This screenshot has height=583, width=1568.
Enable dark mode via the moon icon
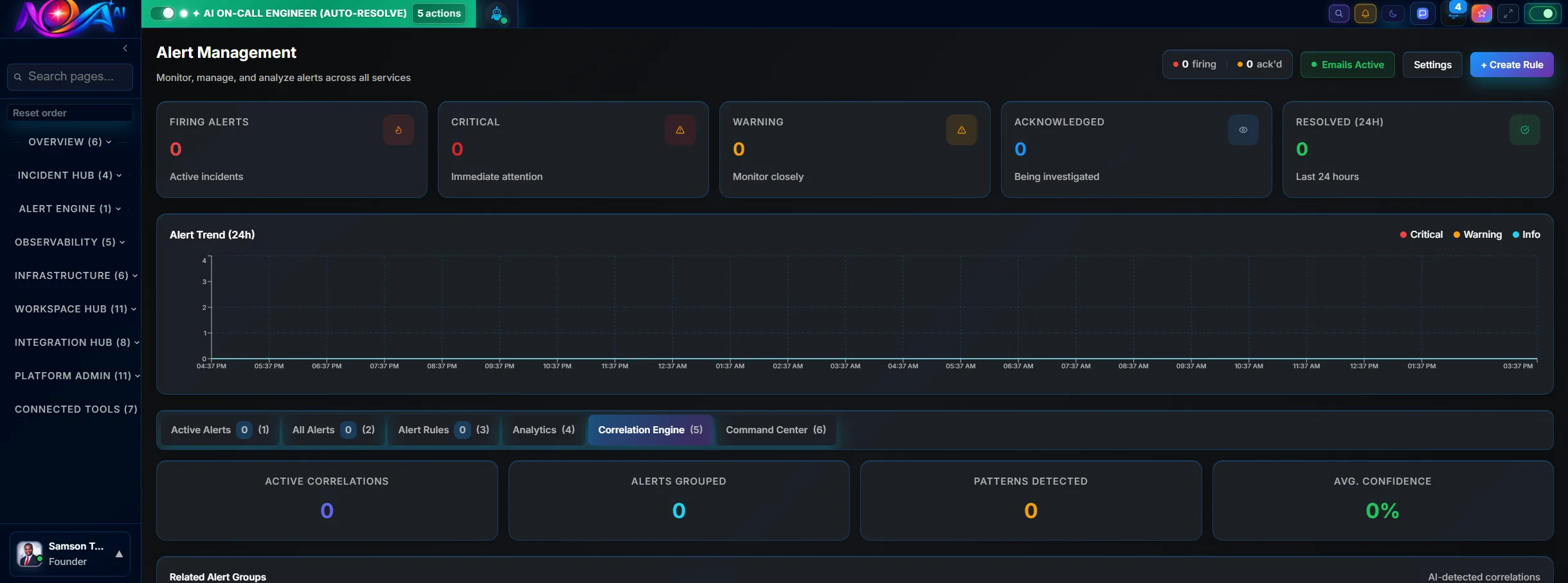(1392, 13)
